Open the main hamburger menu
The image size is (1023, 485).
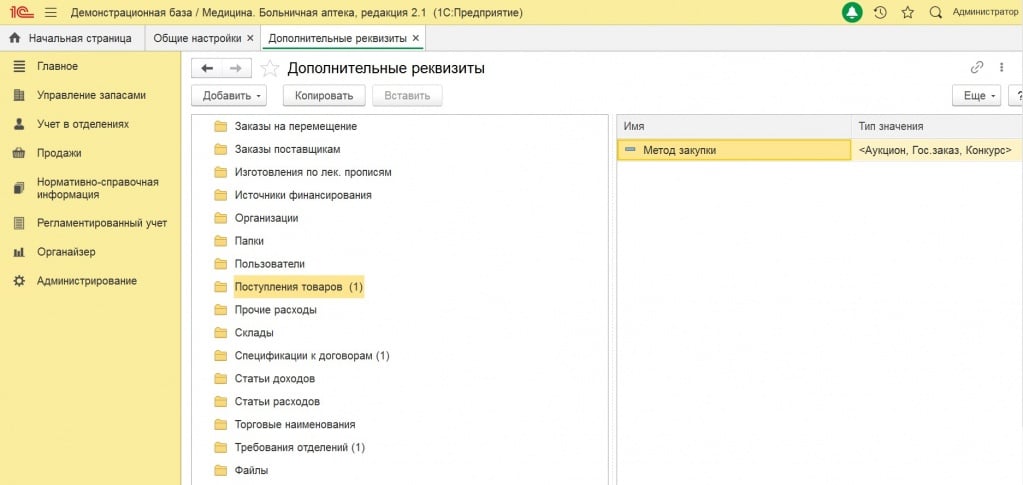[51, 13]
